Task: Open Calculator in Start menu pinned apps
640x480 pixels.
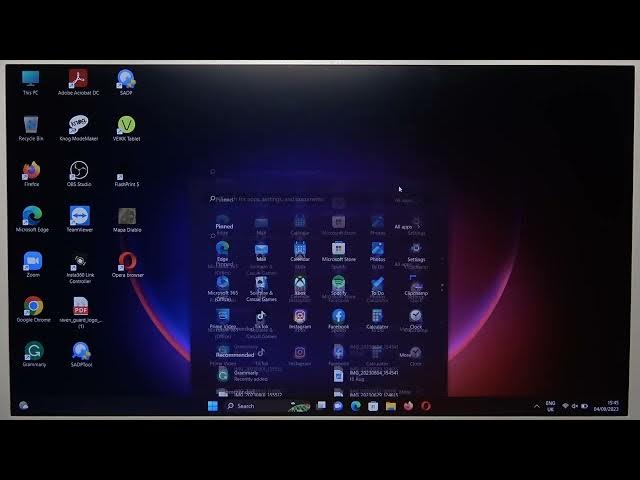Action: [x=377, y=320]
